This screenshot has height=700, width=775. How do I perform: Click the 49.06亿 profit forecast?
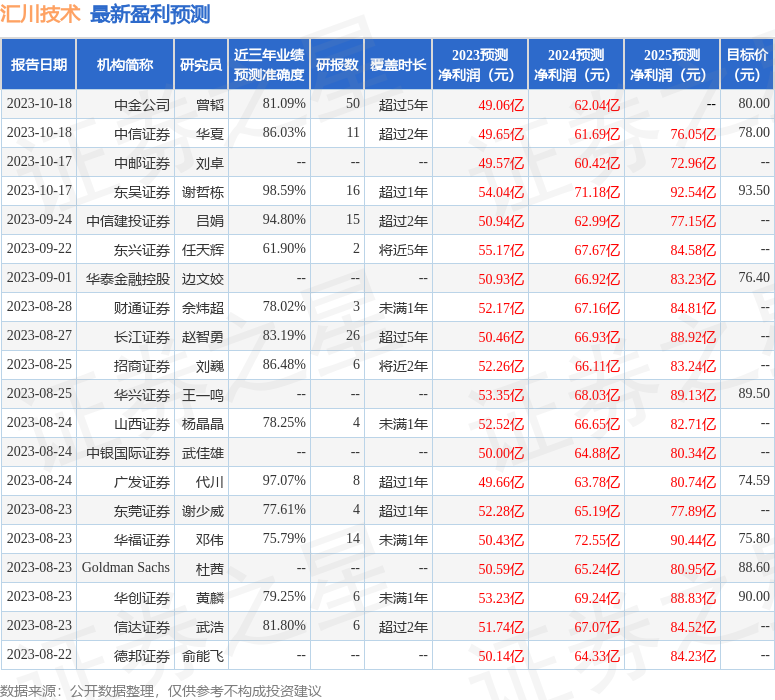501,105
